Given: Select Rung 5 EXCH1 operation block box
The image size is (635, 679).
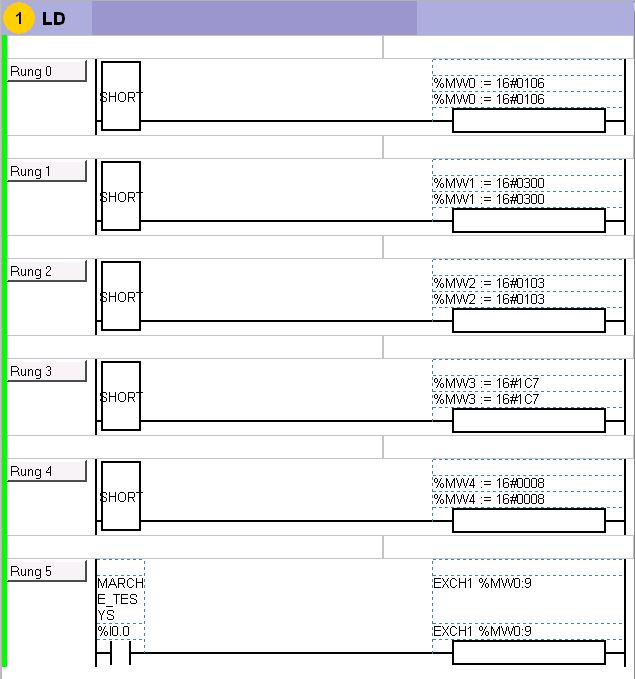Looking at the screenshot, I should 529,653.
